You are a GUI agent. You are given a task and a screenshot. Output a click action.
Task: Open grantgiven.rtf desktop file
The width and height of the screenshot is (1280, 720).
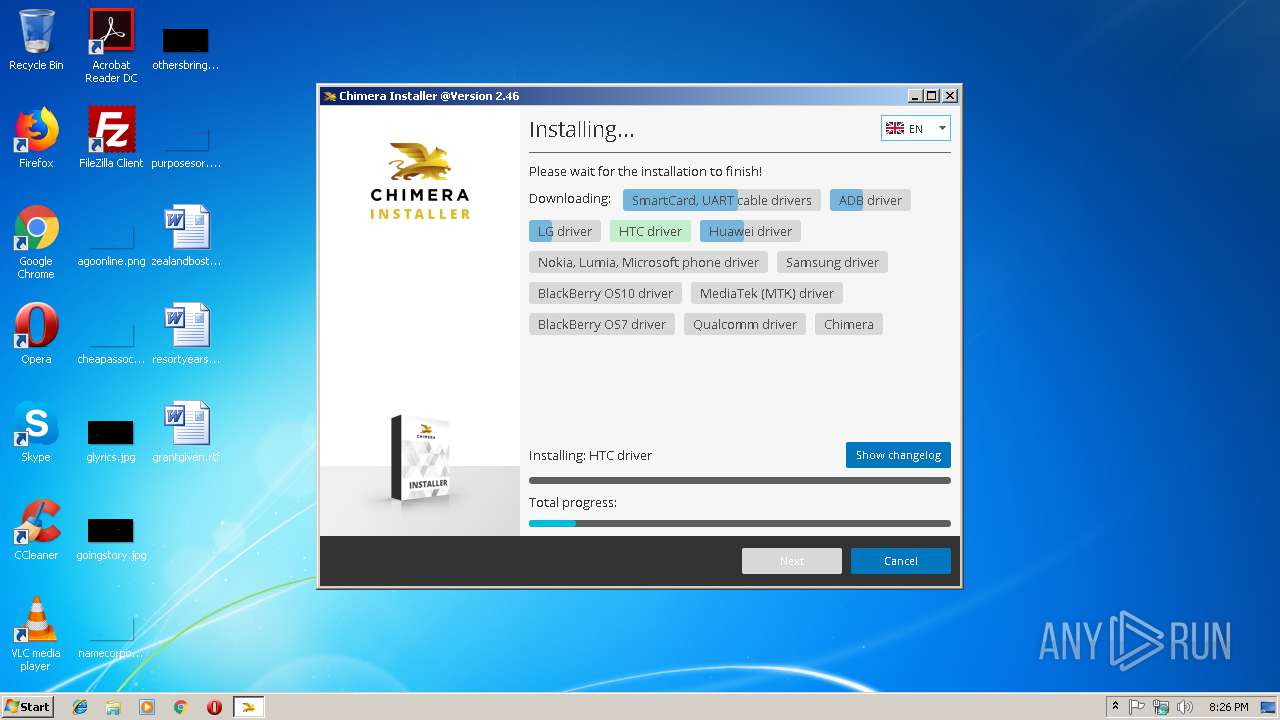click(186, 432)
